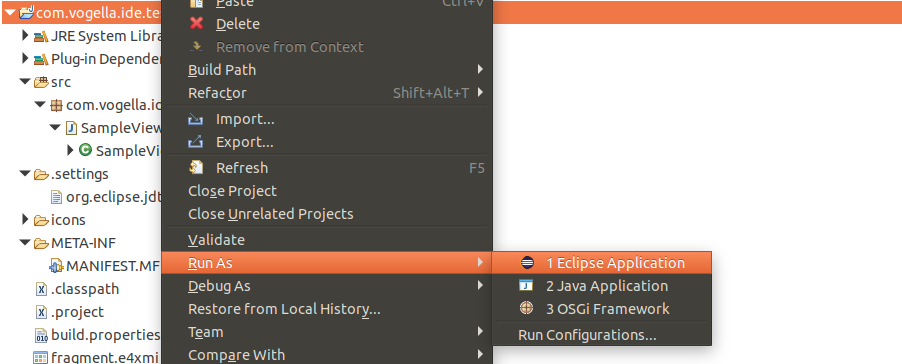This screenshot has width=902, height=364.
Task: Collapse the com.vogella.ide project node
Action: (x=10, y=13)
